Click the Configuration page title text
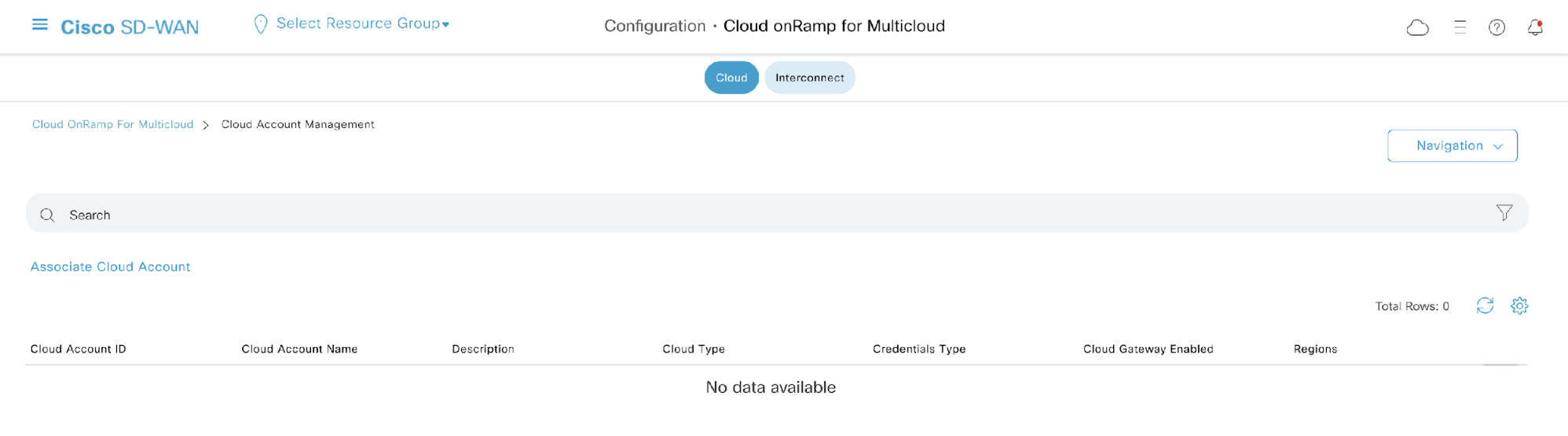This screenshot has height=436, width=1568. point(654,26)
